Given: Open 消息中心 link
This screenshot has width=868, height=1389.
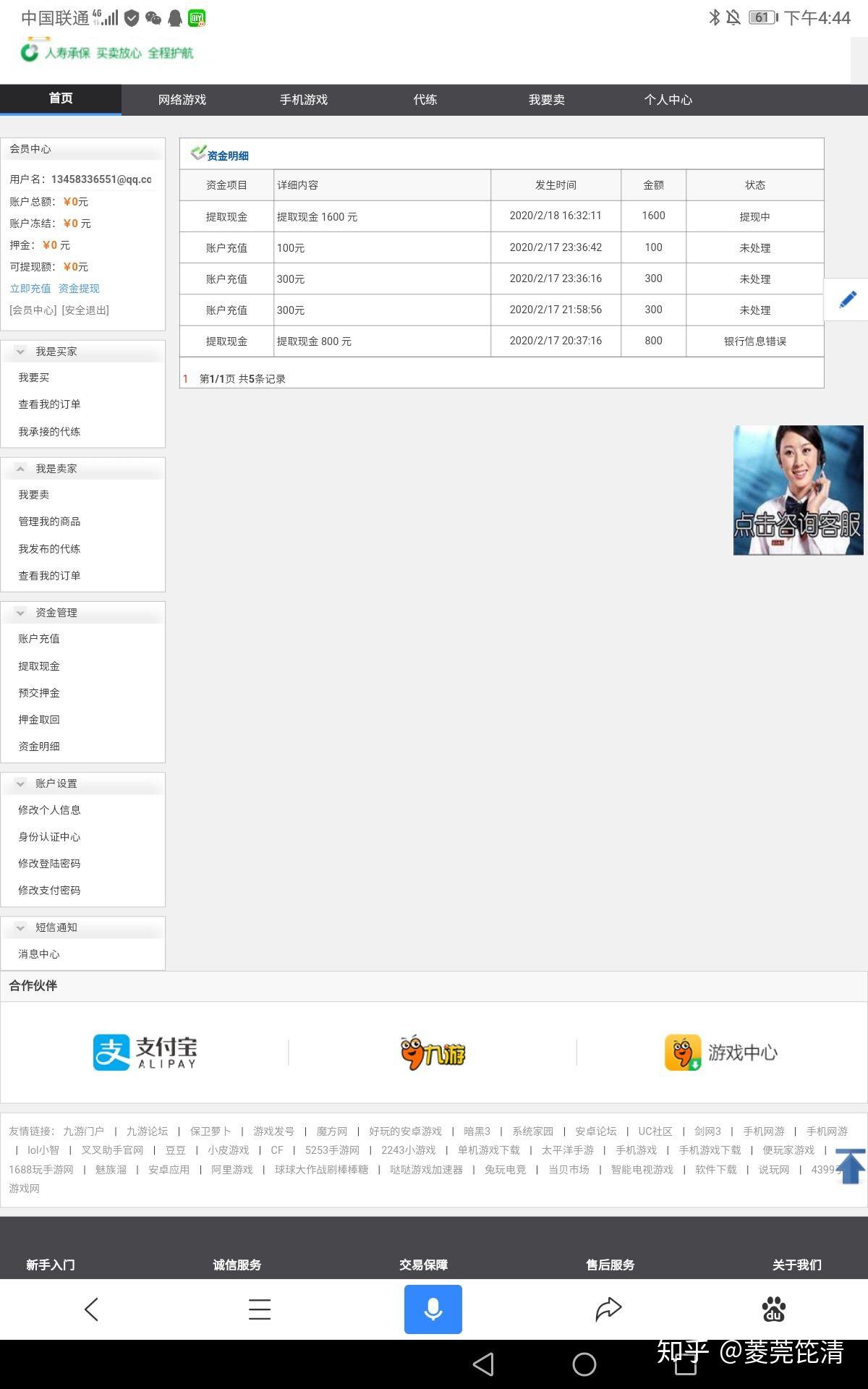Looking at the screenshot, I should [39, 954].
